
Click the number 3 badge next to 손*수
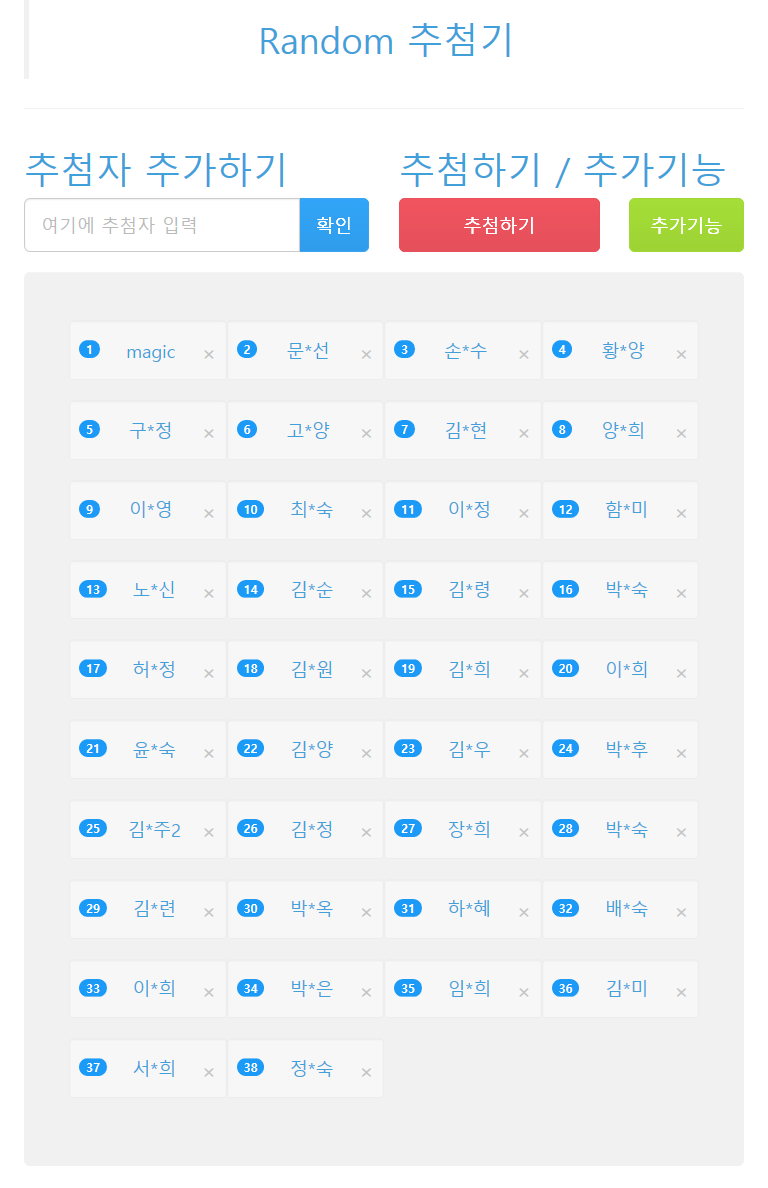404,349
